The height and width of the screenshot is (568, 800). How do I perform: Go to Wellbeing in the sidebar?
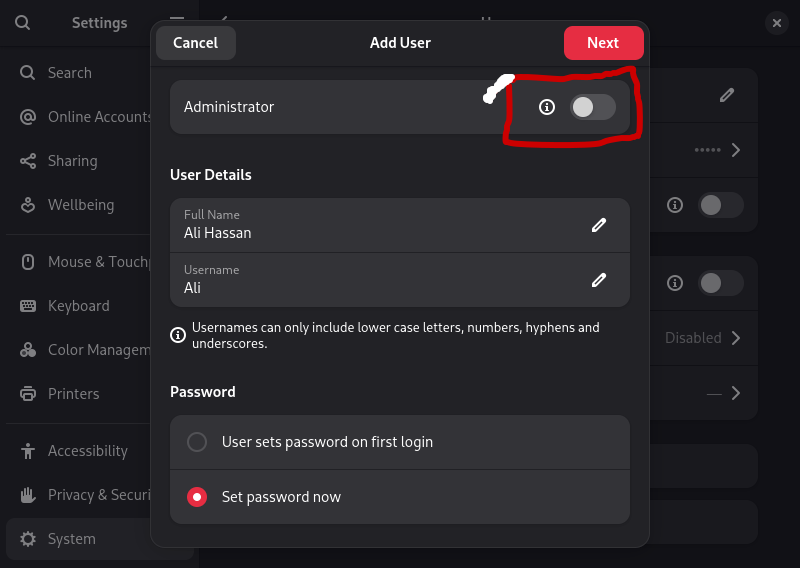click(80, 205)
